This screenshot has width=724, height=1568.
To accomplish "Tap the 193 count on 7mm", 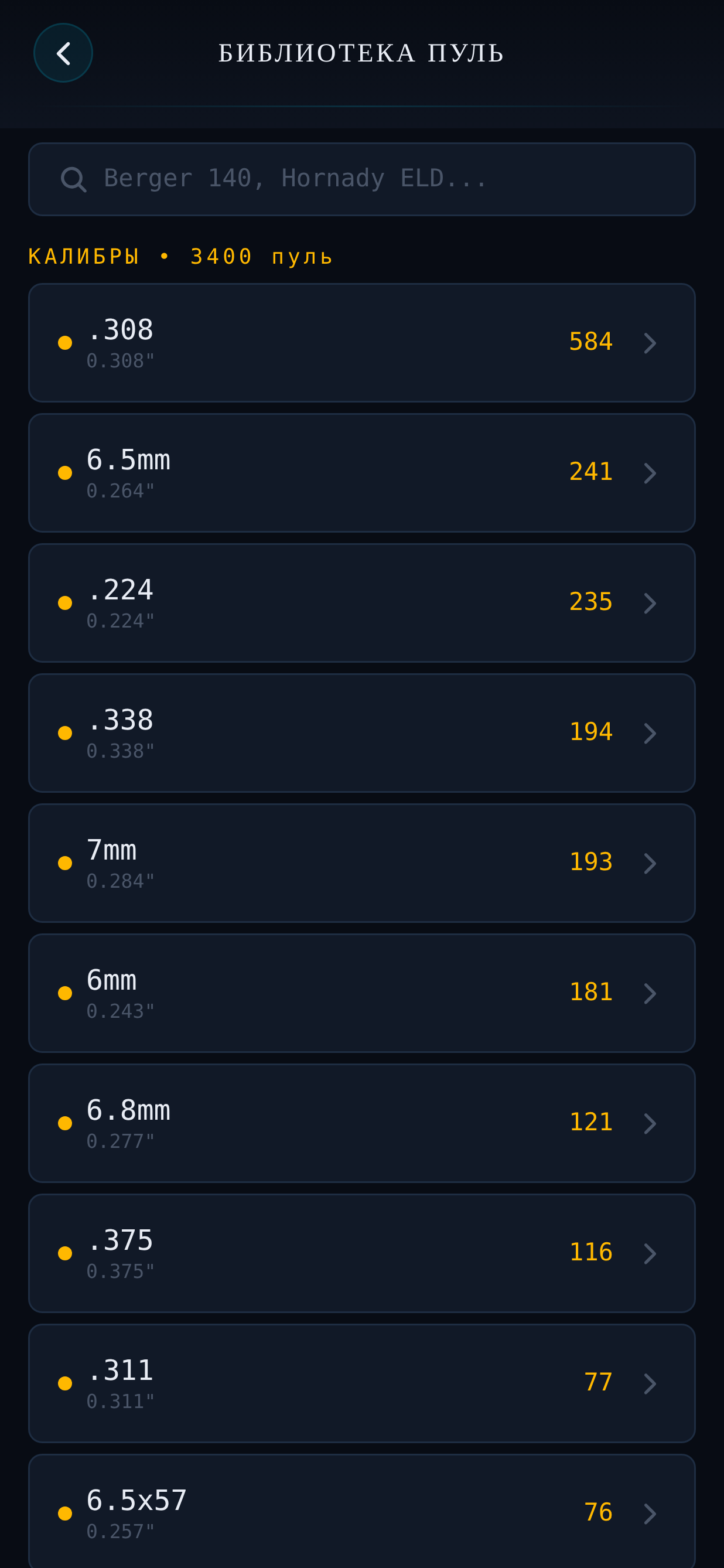I will coord(591,862).
